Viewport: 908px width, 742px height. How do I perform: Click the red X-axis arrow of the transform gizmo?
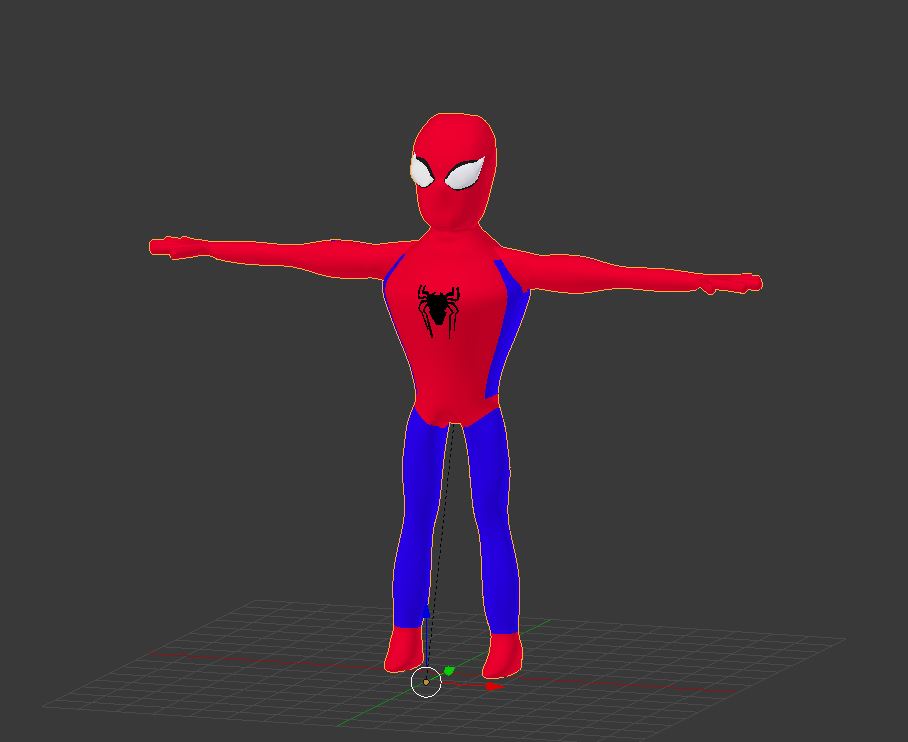pos(494,687)
